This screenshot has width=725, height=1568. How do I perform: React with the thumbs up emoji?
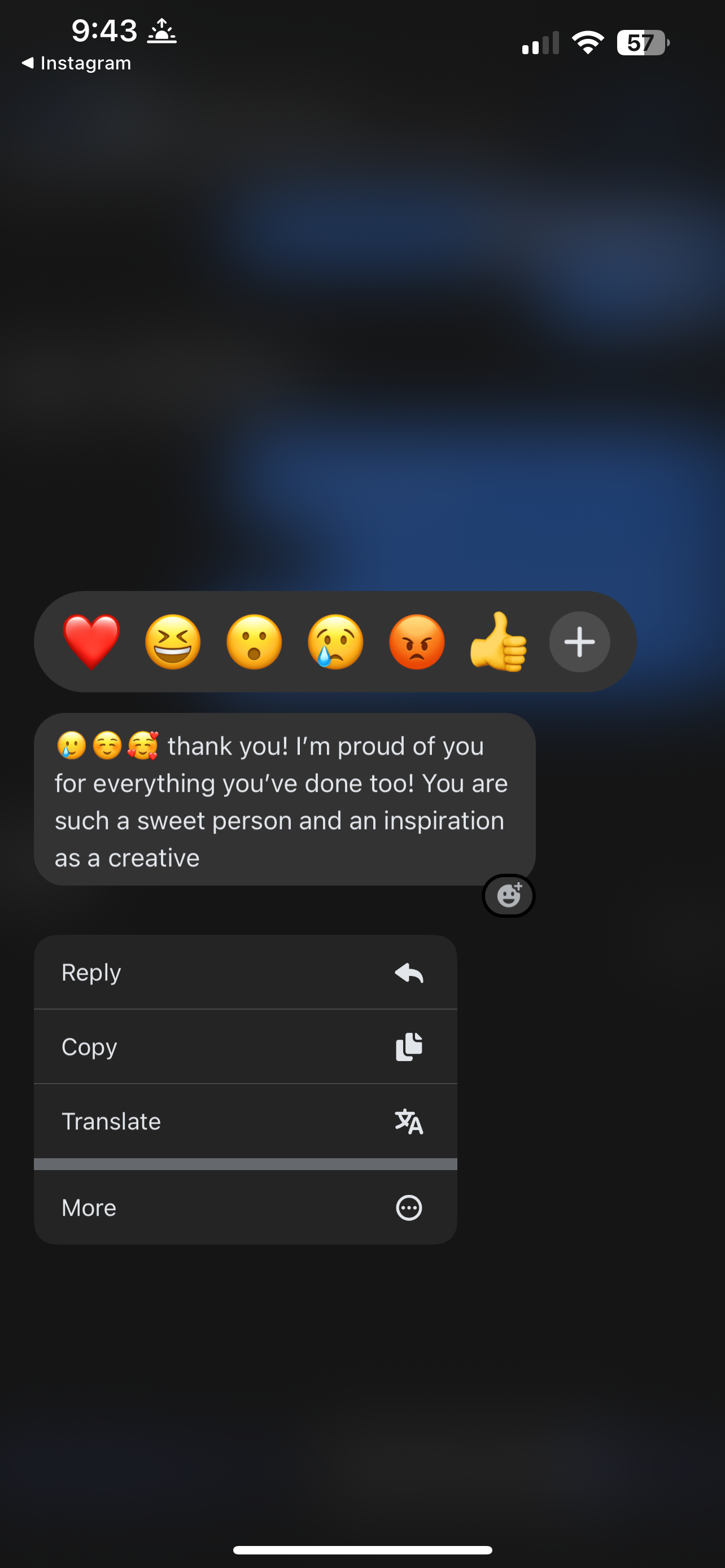click(x=498, y=642)
